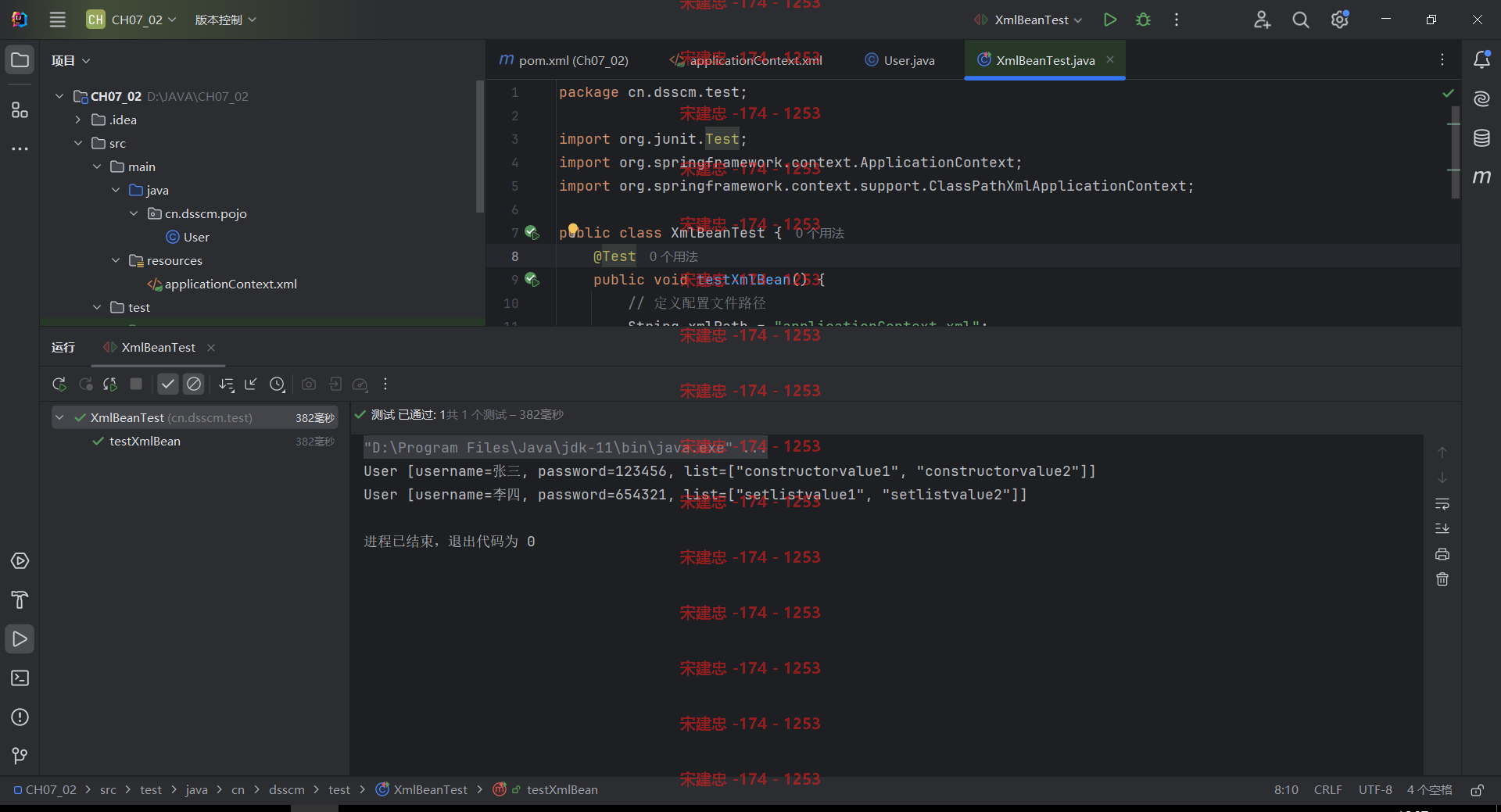
Task: Open CH07_02 project dropdown
Action: coord(131,20)
